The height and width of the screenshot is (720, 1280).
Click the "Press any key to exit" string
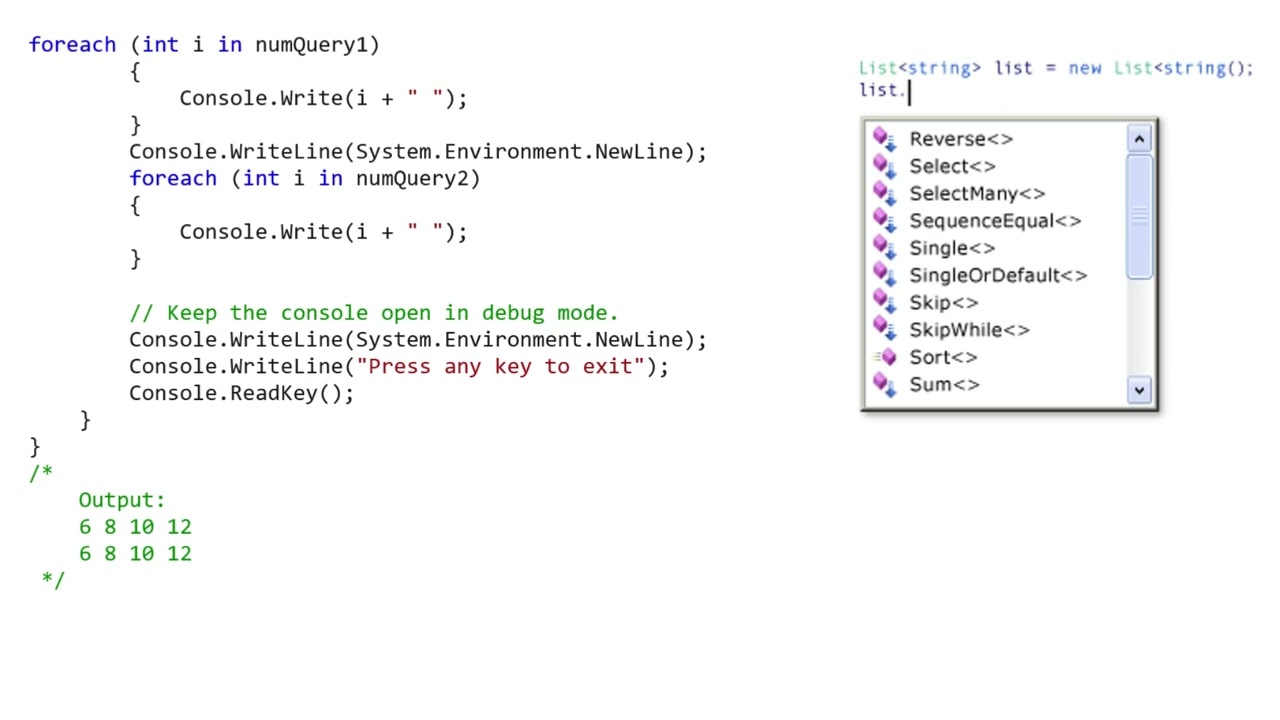click(500, 366)
